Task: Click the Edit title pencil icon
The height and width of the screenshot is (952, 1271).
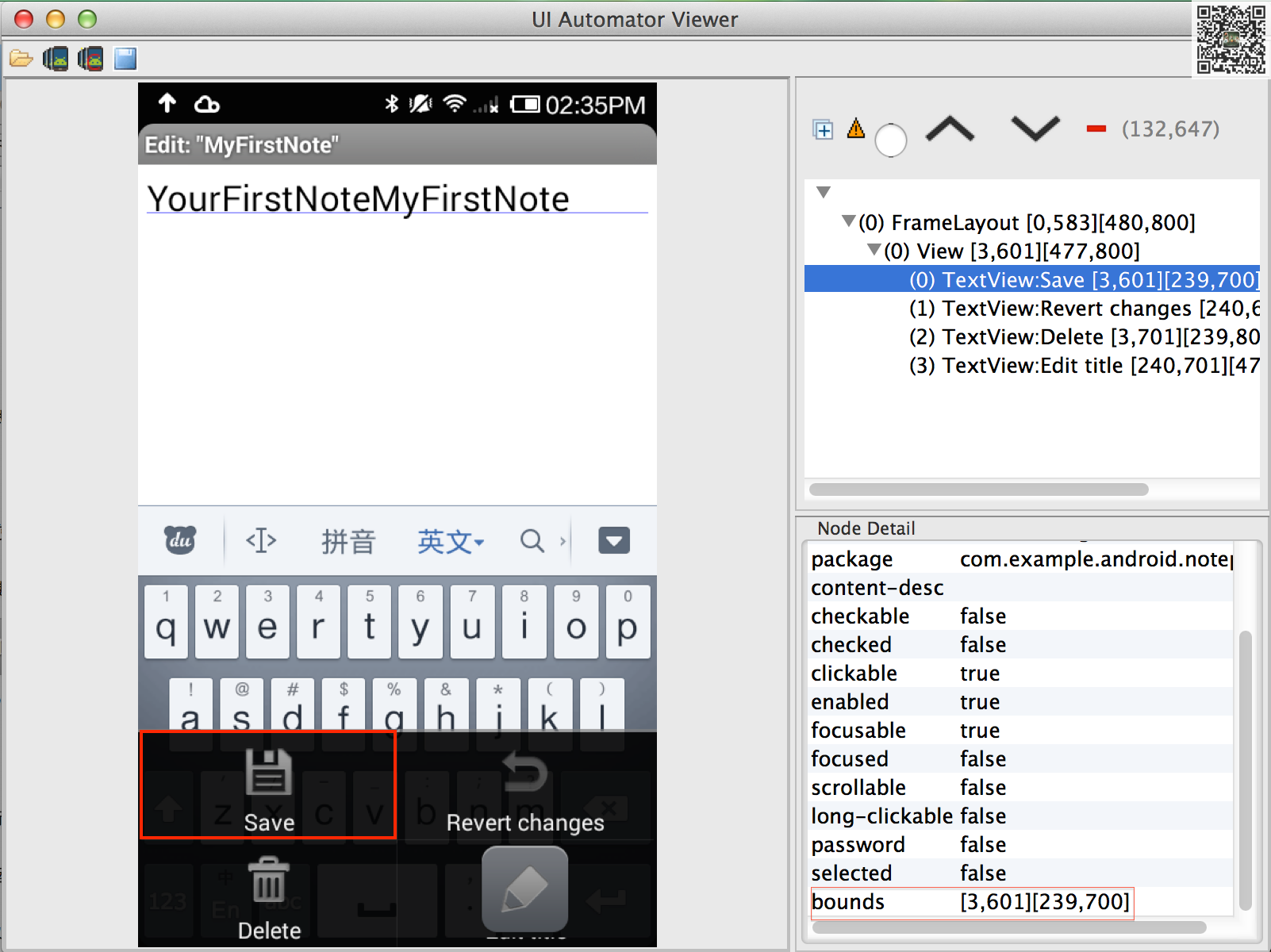Action: coord(525,889)
